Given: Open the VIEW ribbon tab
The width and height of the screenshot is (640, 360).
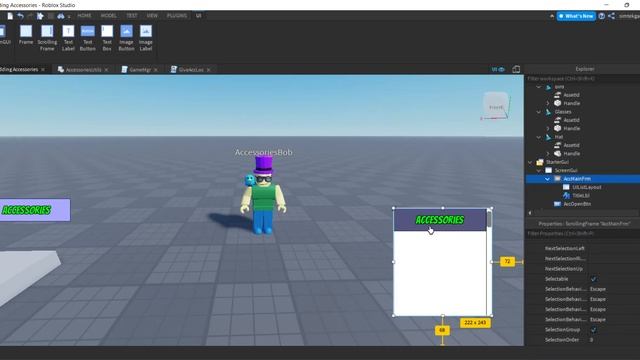Looking at the screenshot, I should [x=152, y=16].
